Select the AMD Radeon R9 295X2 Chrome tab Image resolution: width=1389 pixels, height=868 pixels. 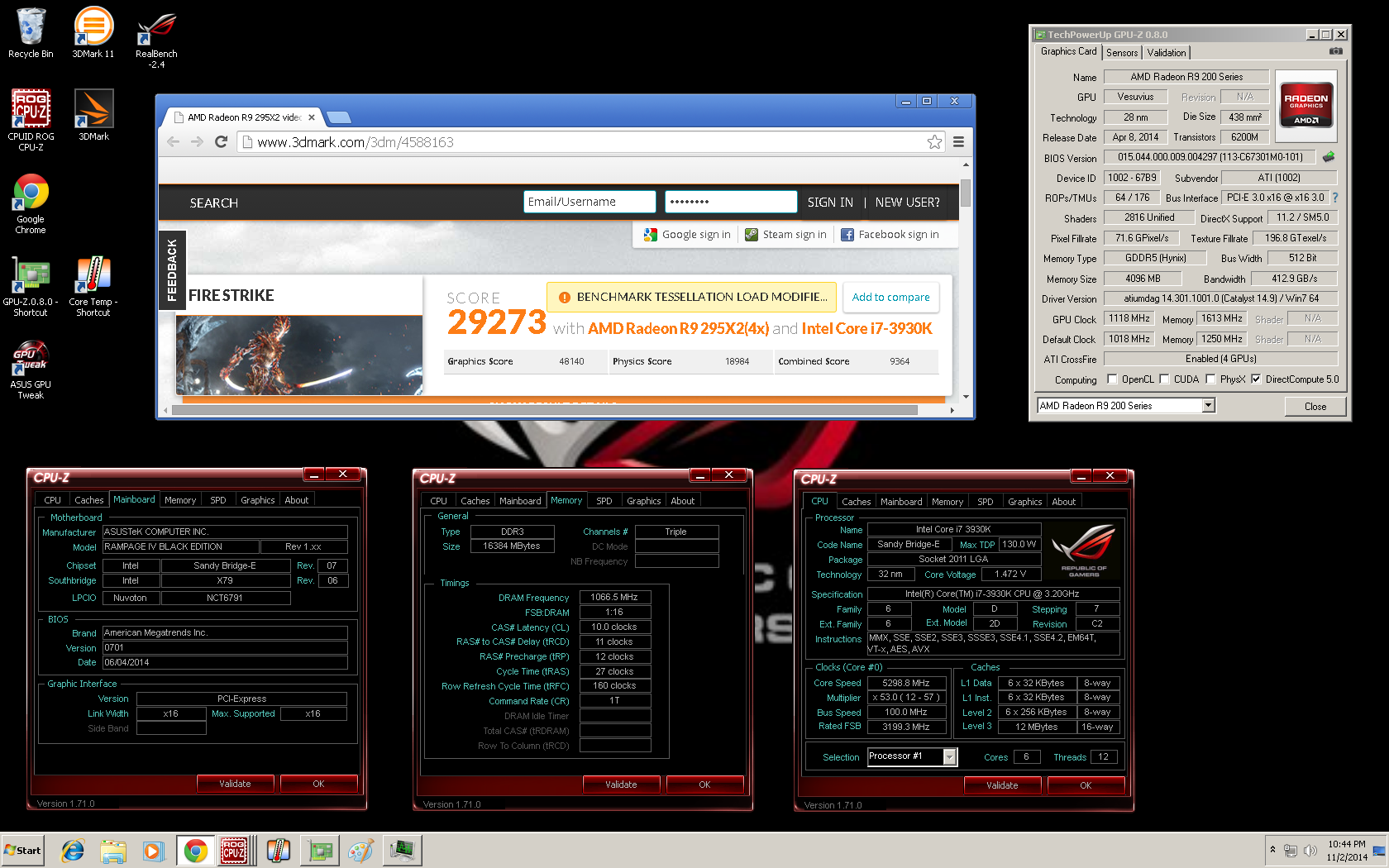(x=244, y=117)
